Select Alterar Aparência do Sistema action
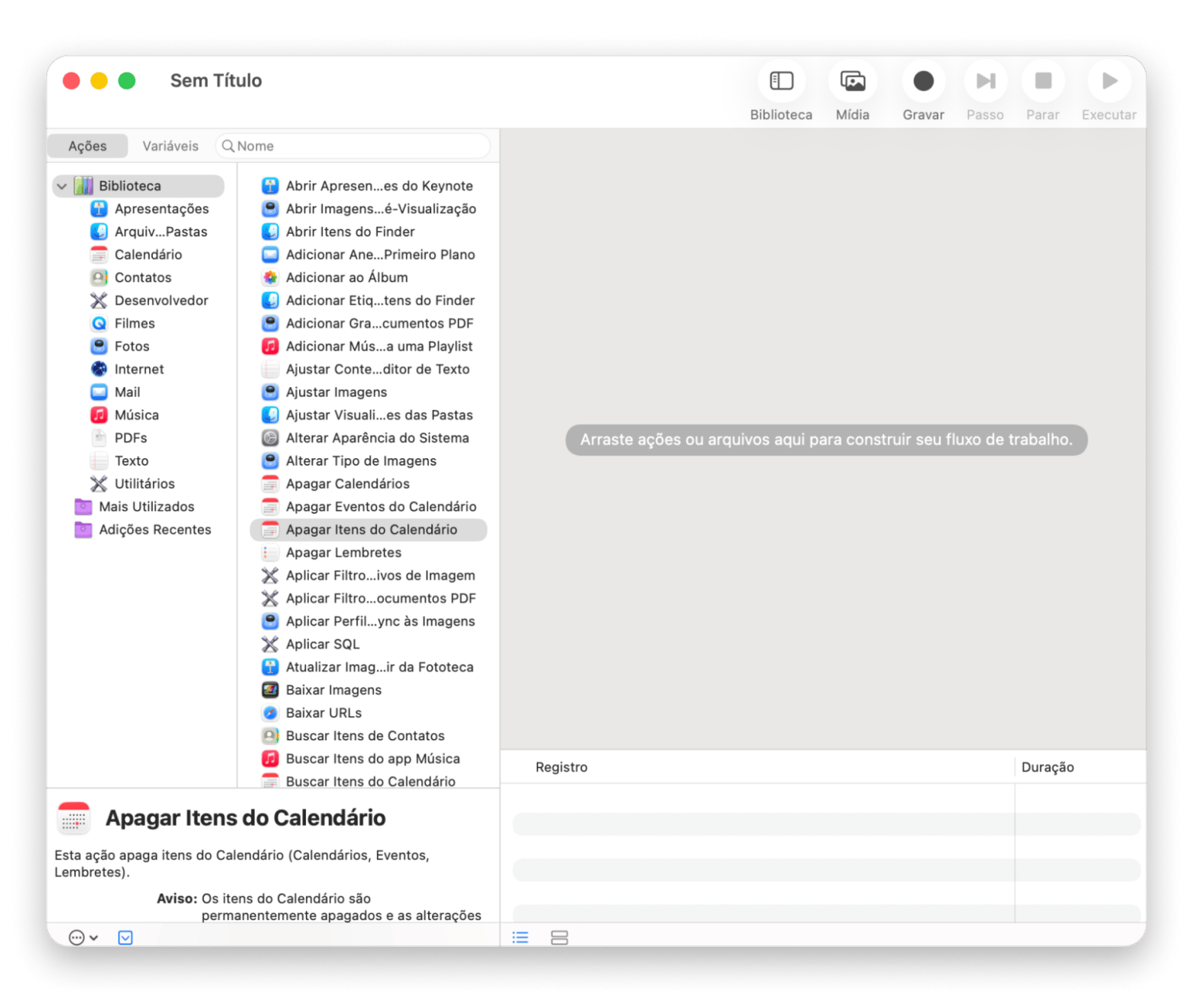 (368, 438)
